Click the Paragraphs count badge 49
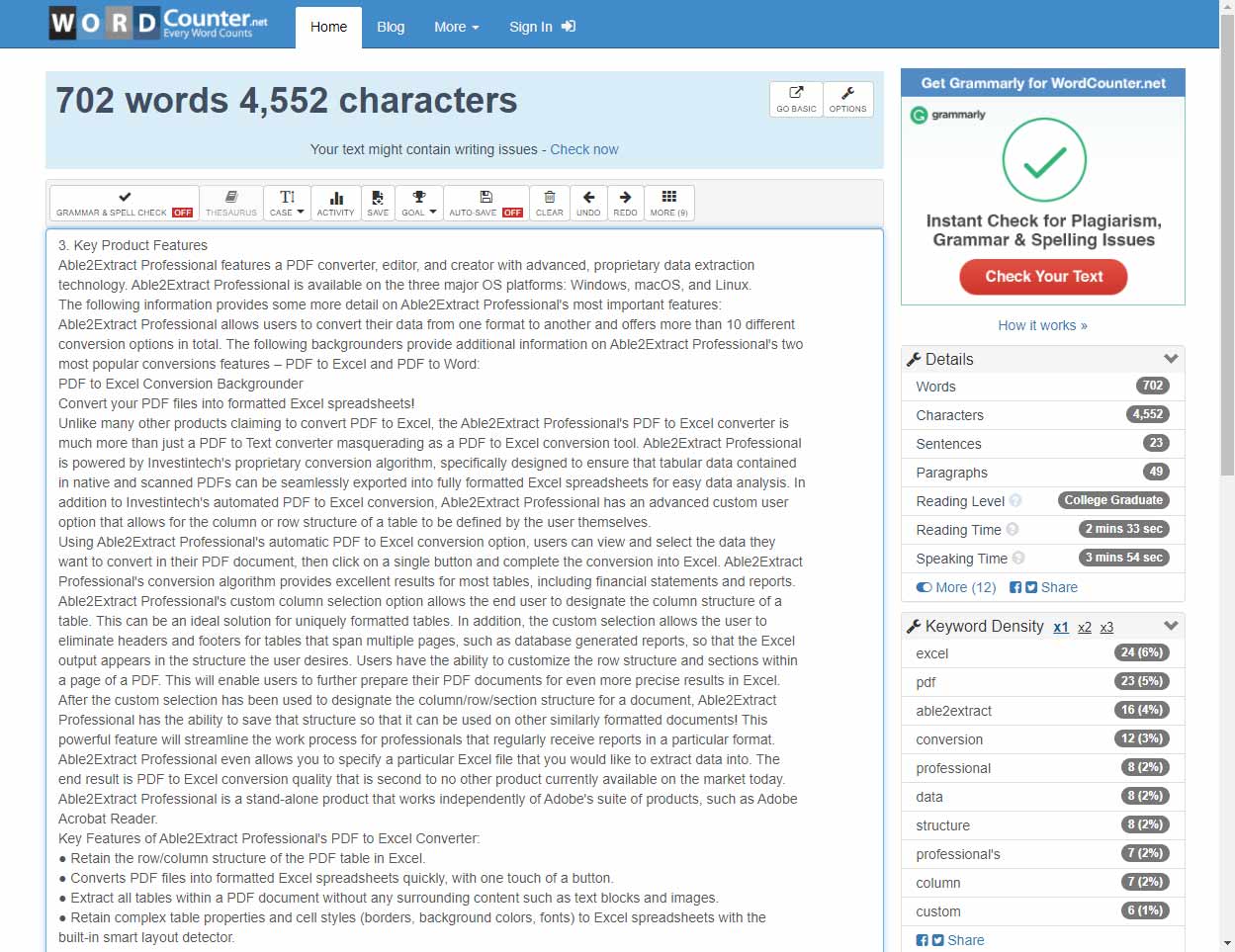This screenshot has width=1235, height=952. click(1156, 472)
